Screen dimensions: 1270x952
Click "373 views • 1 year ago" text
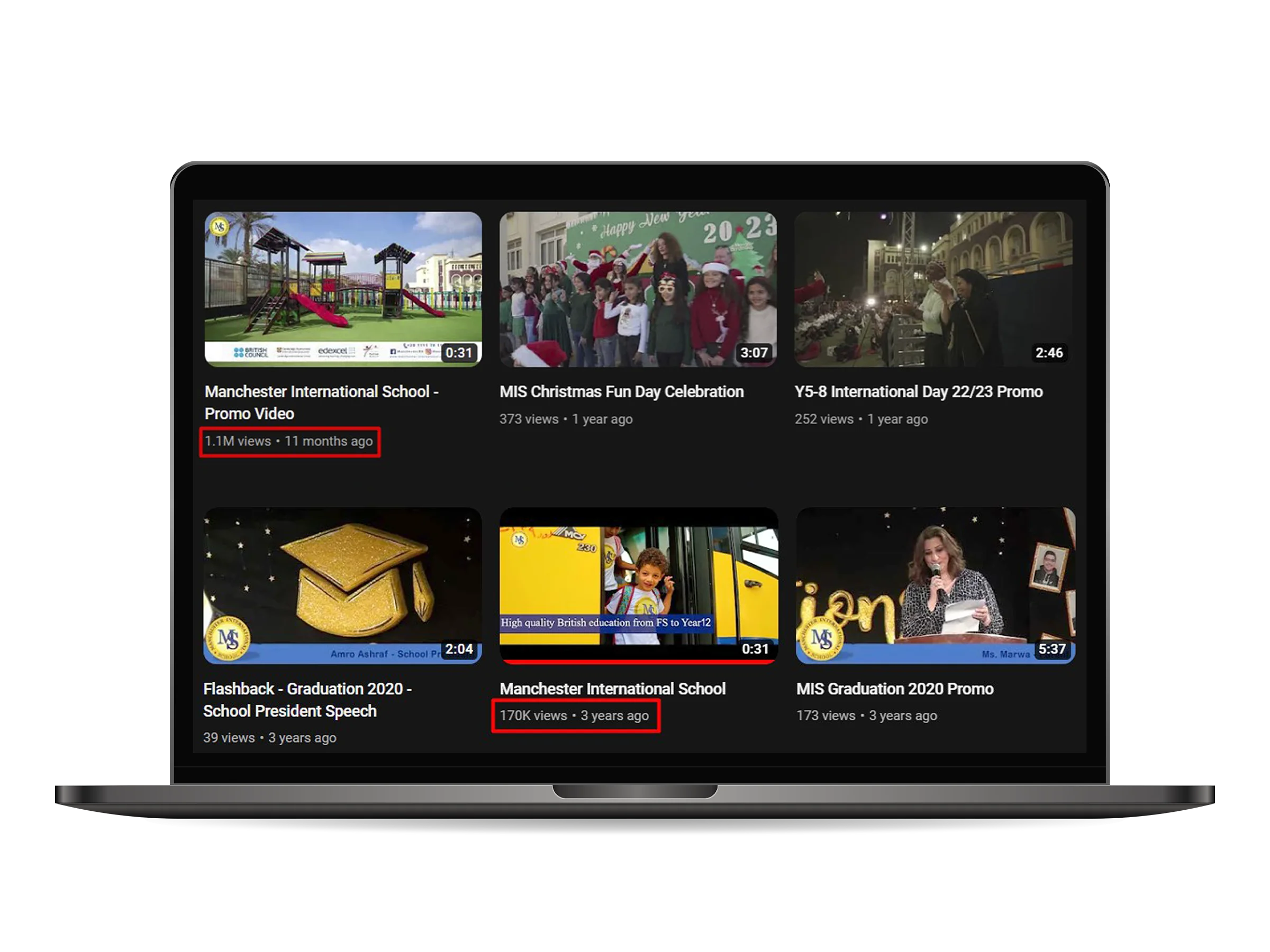566,419
